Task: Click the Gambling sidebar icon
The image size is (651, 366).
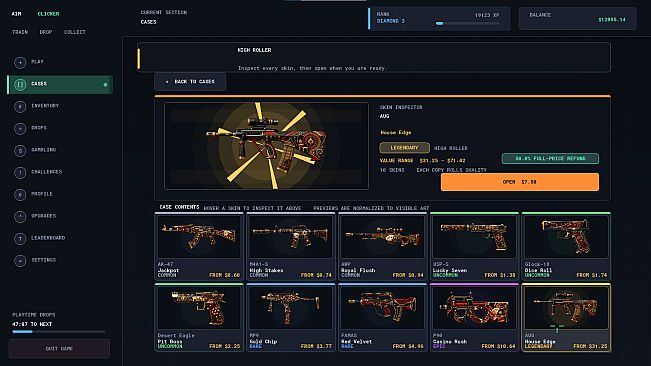Action: (20, 150)
